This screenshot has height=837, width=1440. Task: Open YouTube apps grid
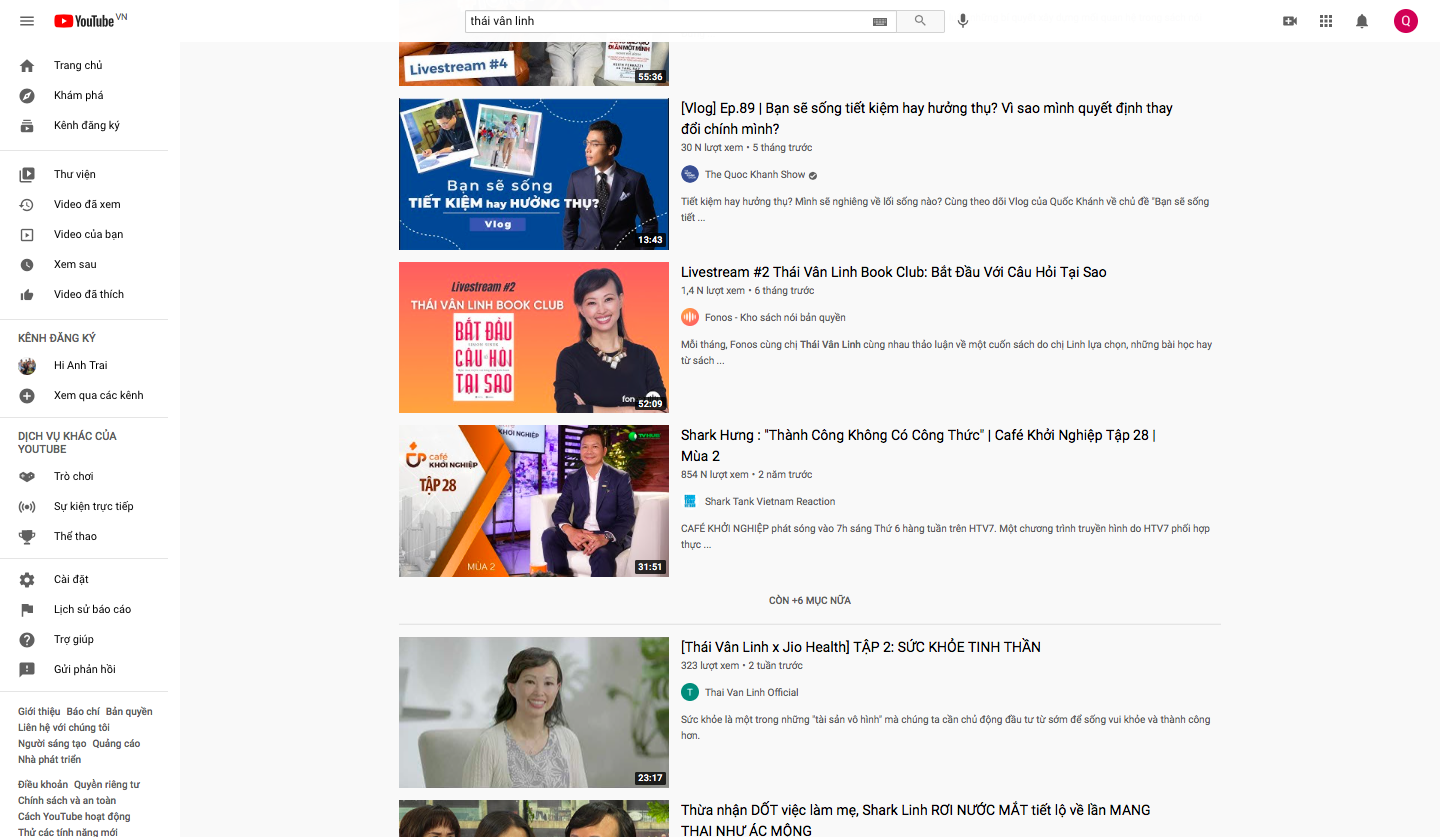(1326, 21)
